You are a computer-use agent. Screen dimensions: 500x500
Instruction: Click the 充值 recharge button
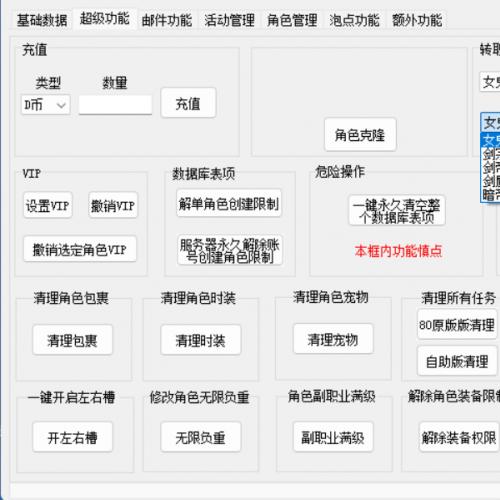click(x=188, y=103)
